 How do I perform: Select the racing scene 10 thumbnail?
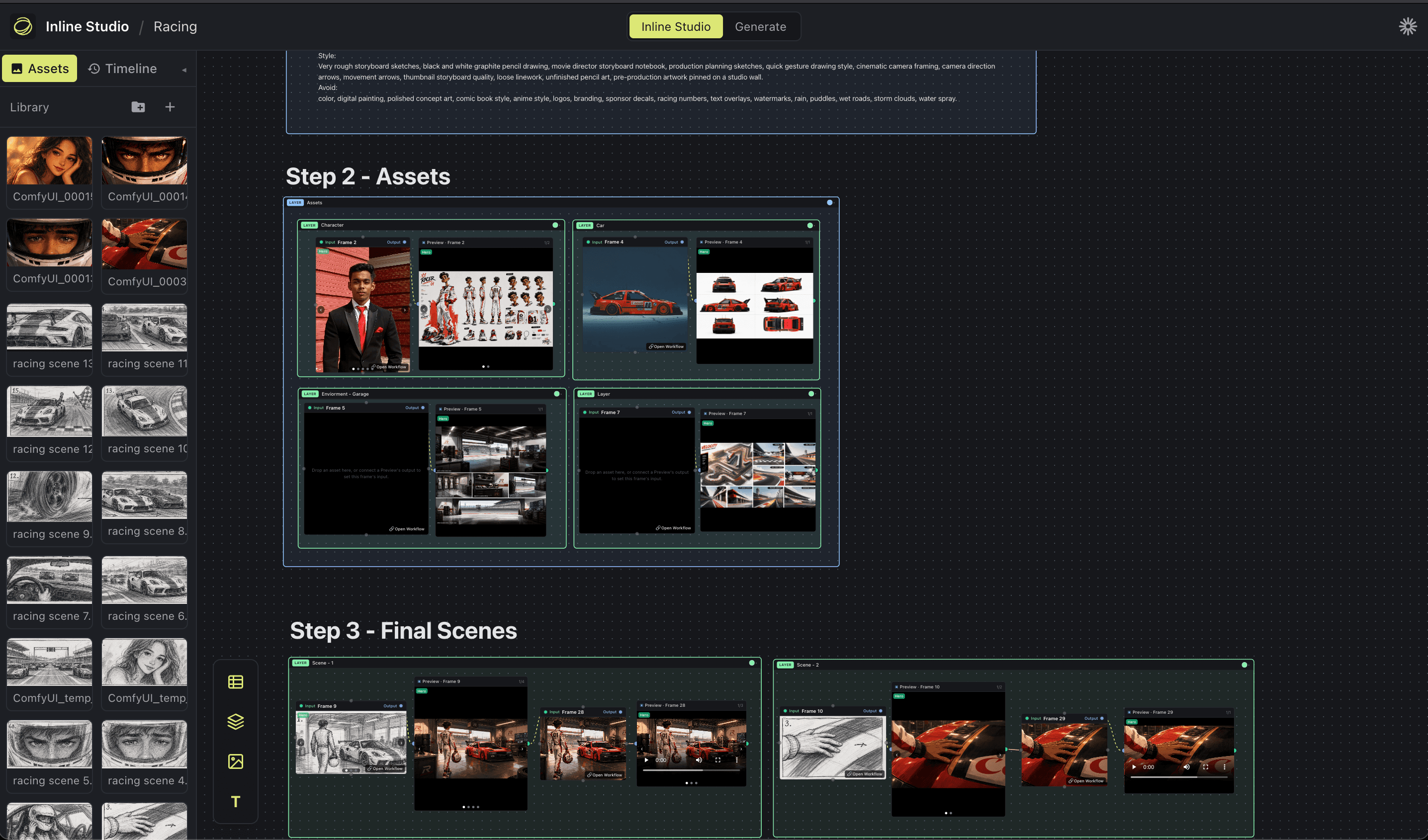pyautogui.click(x=145, y=411)
